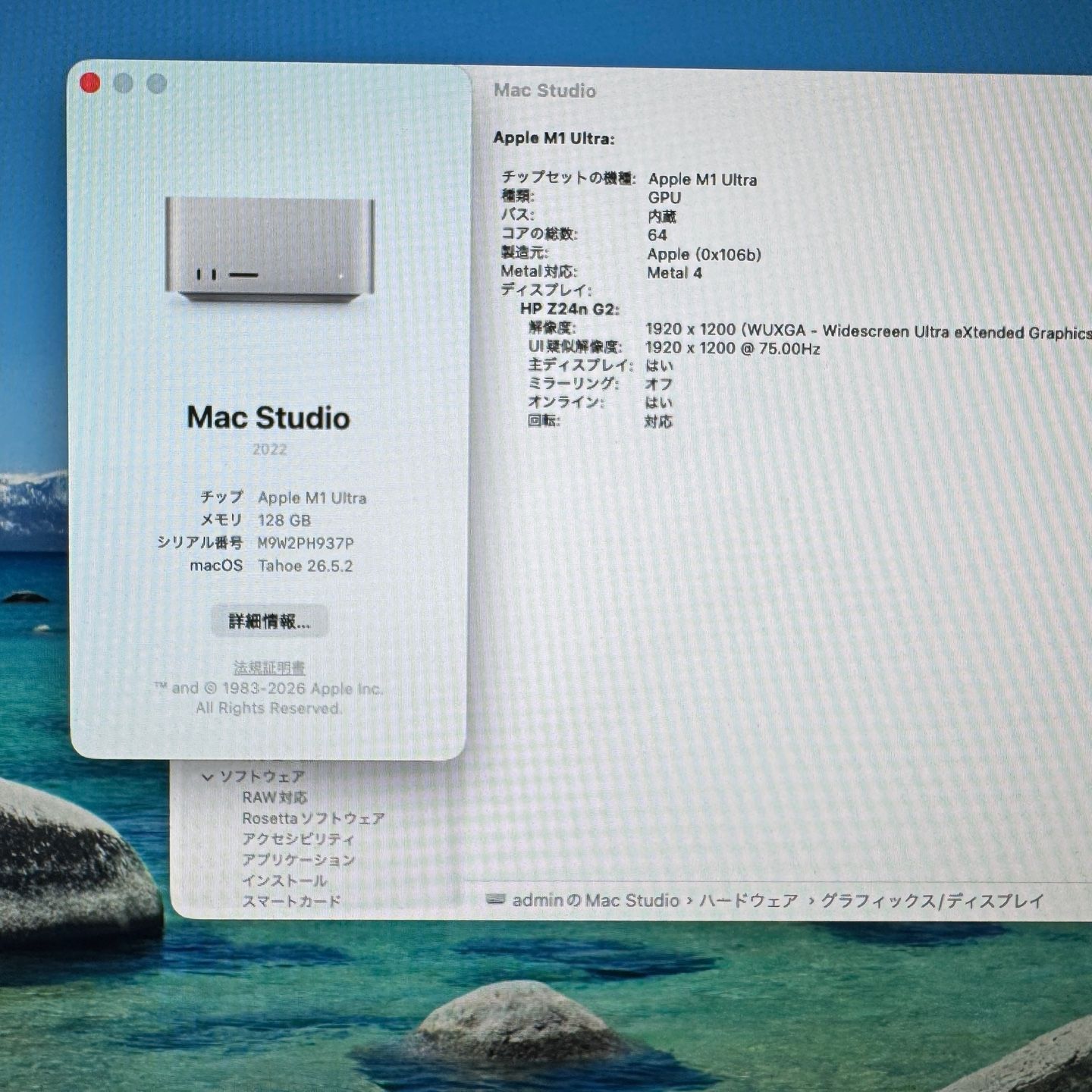Click the 1920 x 1200 @ 75.00Hz value
This screenshot has width=1092, height=1092.
pos(733,348)
